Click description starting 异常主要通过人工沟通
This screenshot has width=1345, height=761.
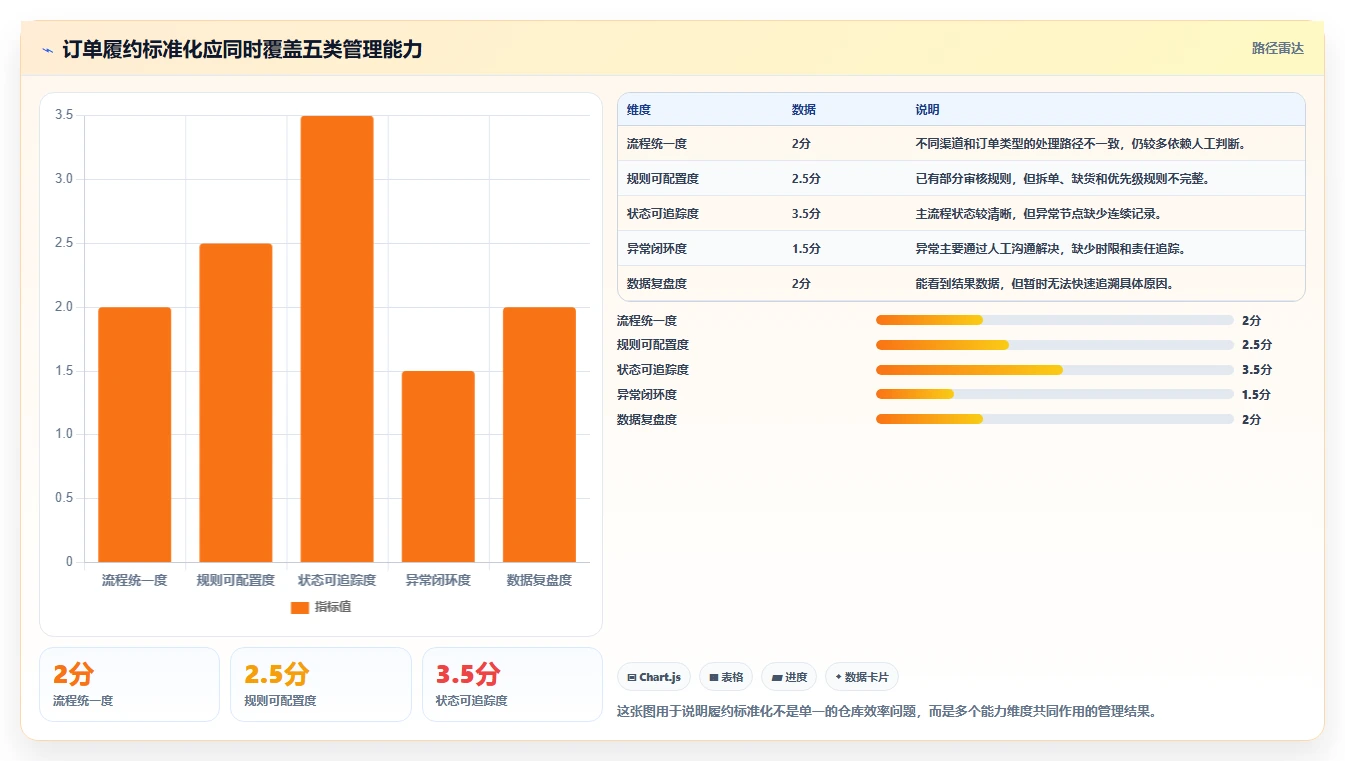coord(1051,249)
